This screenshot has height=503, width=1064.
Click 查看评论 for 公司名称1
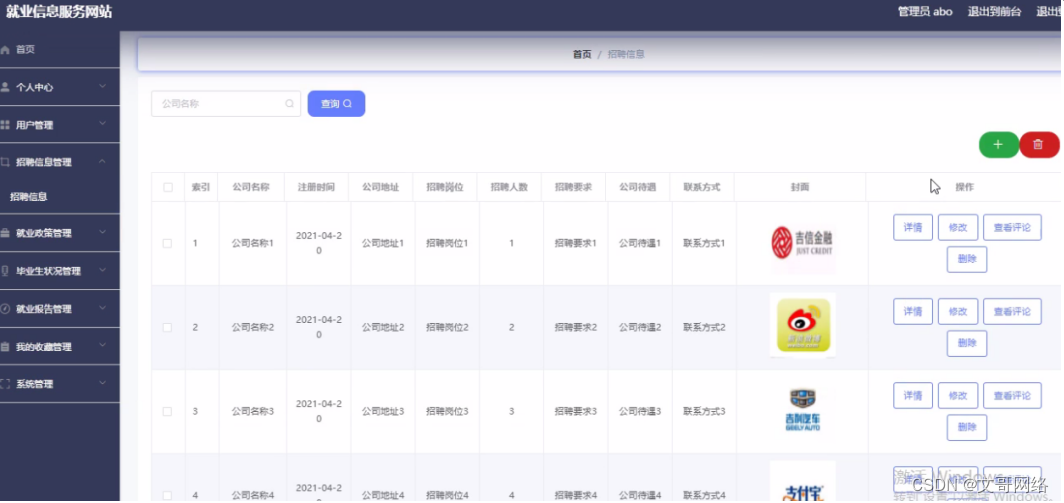coord(1012,227)
